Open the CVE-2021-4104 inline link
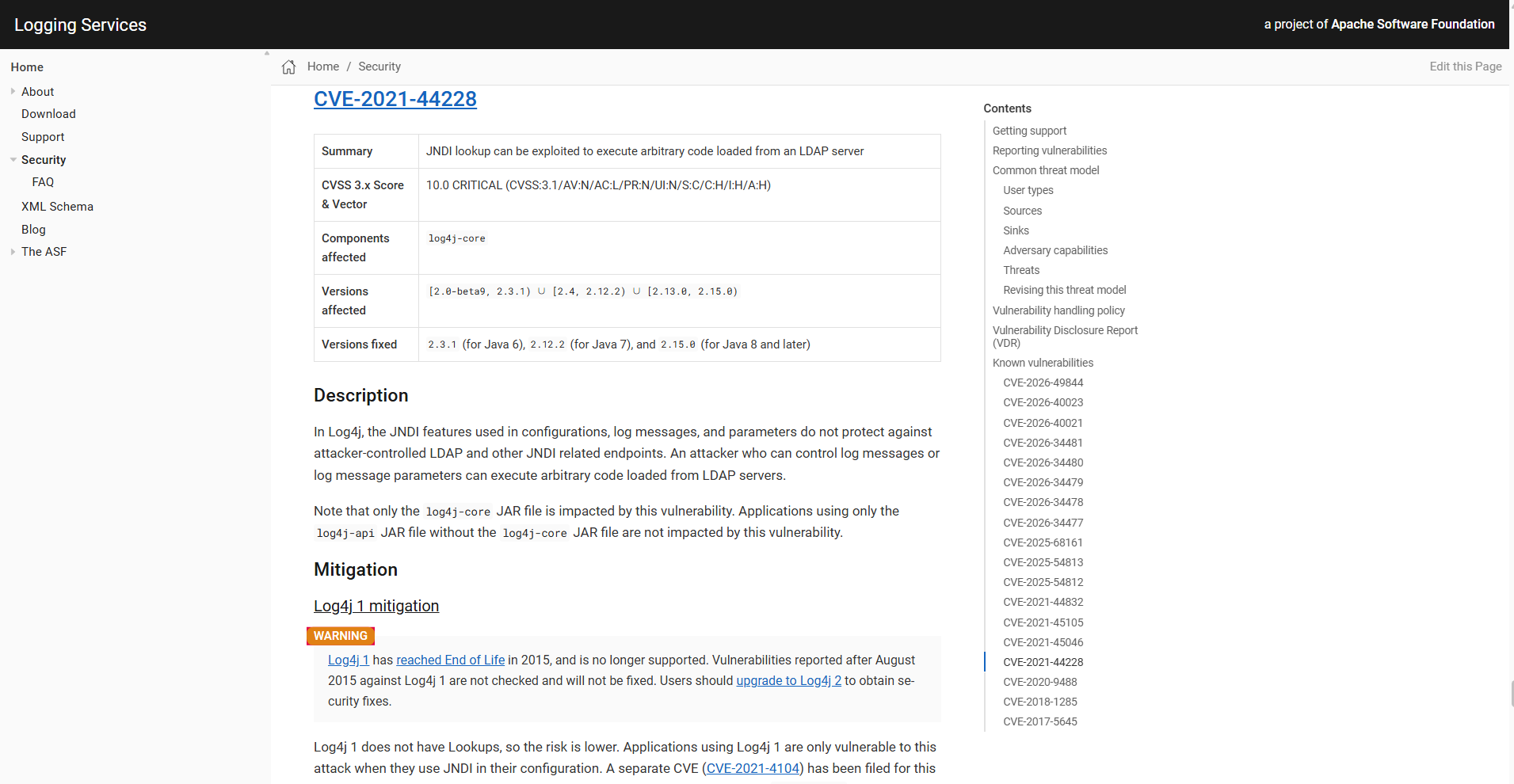 pos(753,768)
